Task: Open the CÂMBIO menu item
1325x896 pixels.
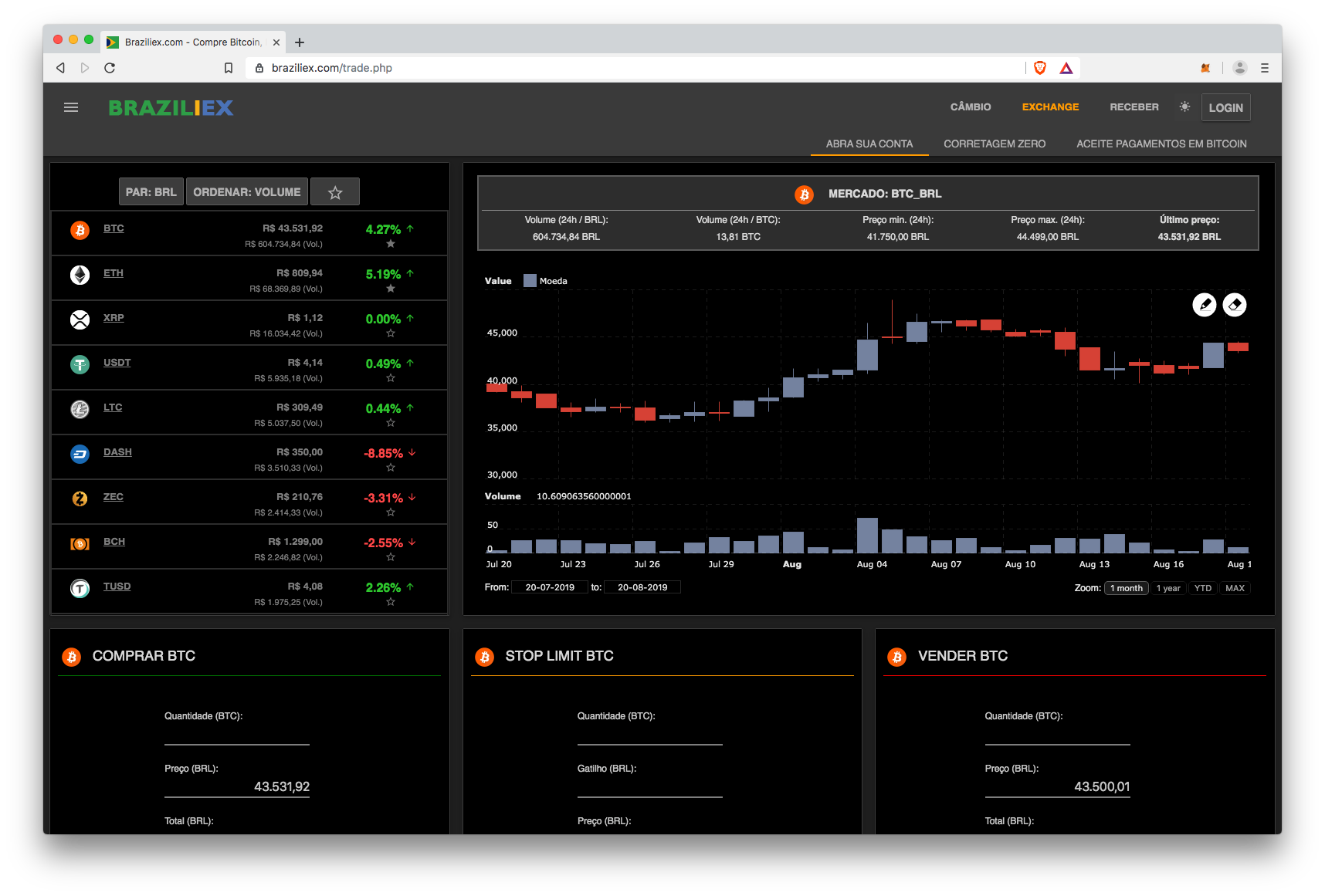Action: pos(971,107)
